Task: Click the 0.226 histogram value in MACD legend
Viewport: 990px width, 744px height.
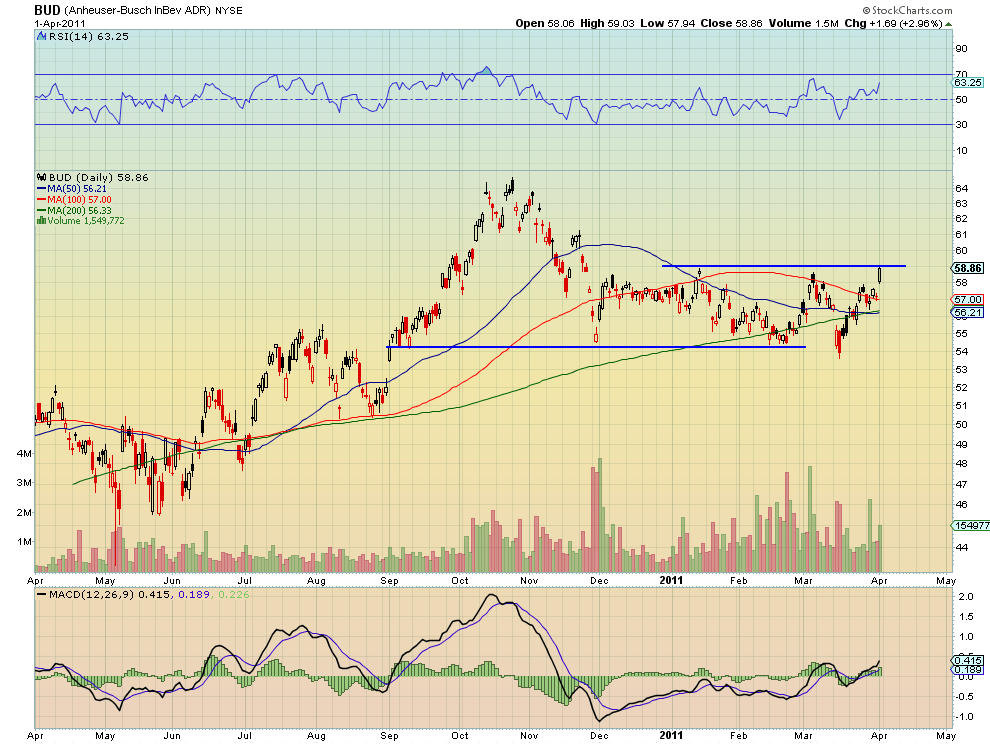Action: [x=234, y=594]
